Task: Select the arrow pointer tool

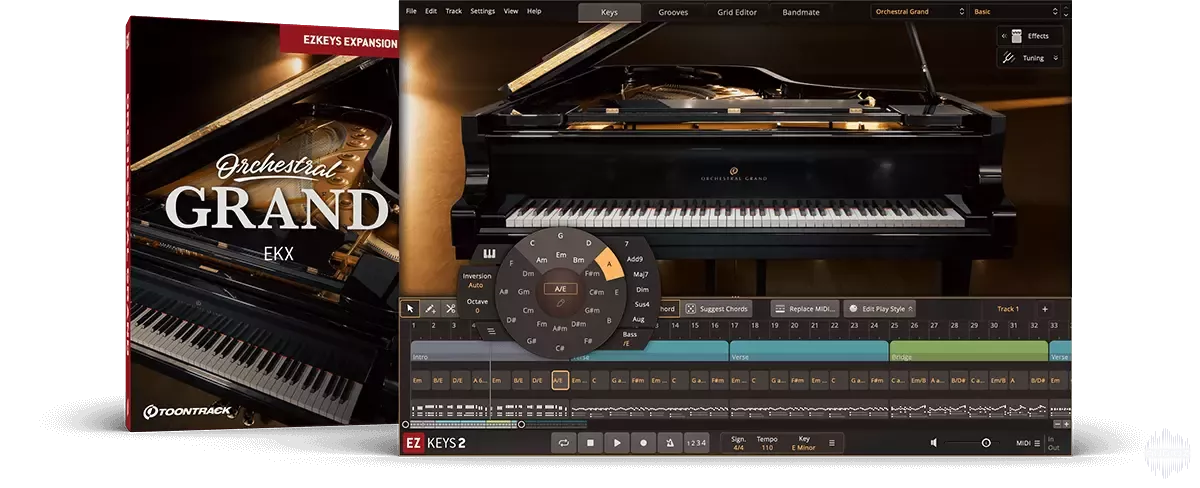Action: pos(410,308)
